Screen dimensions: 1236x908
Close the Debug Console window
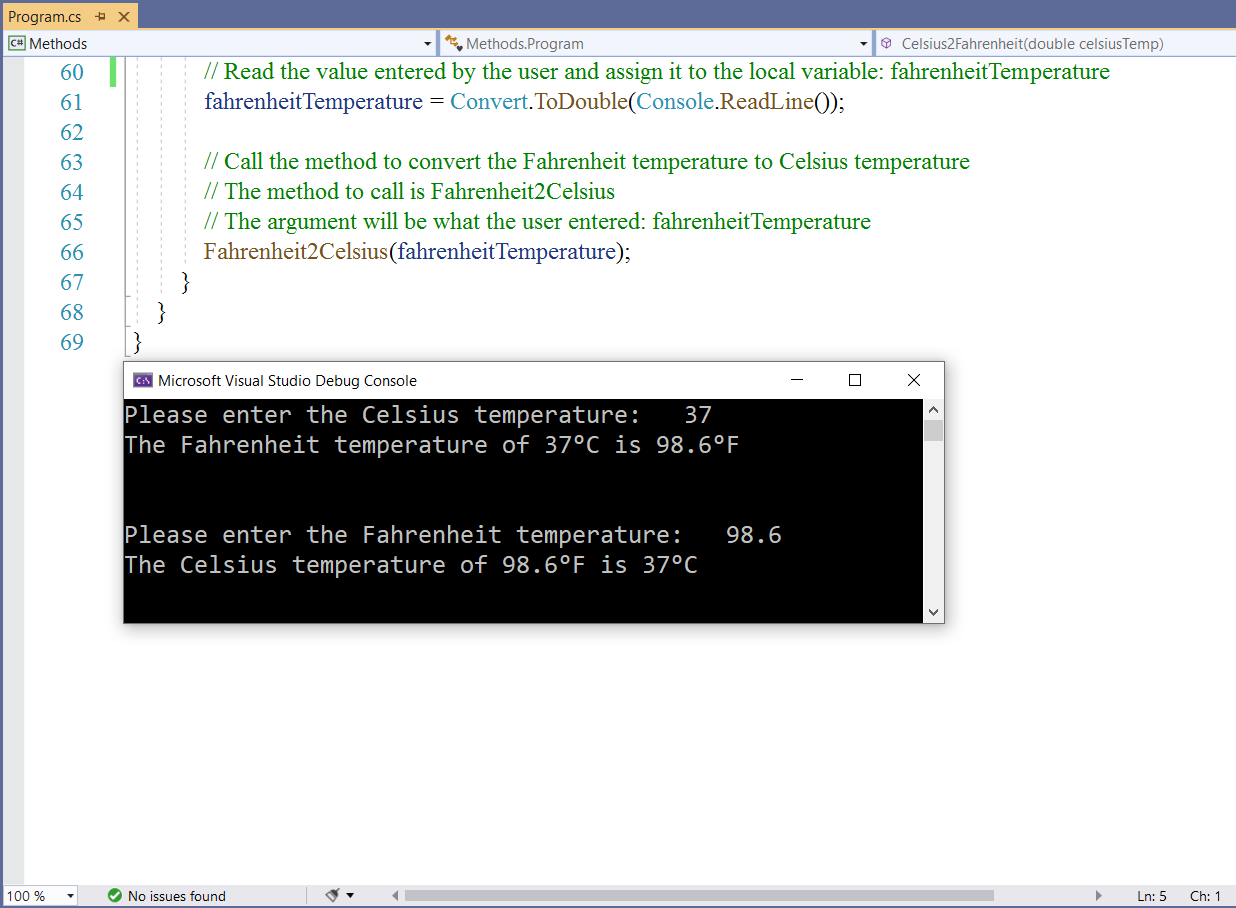(913, 380)
